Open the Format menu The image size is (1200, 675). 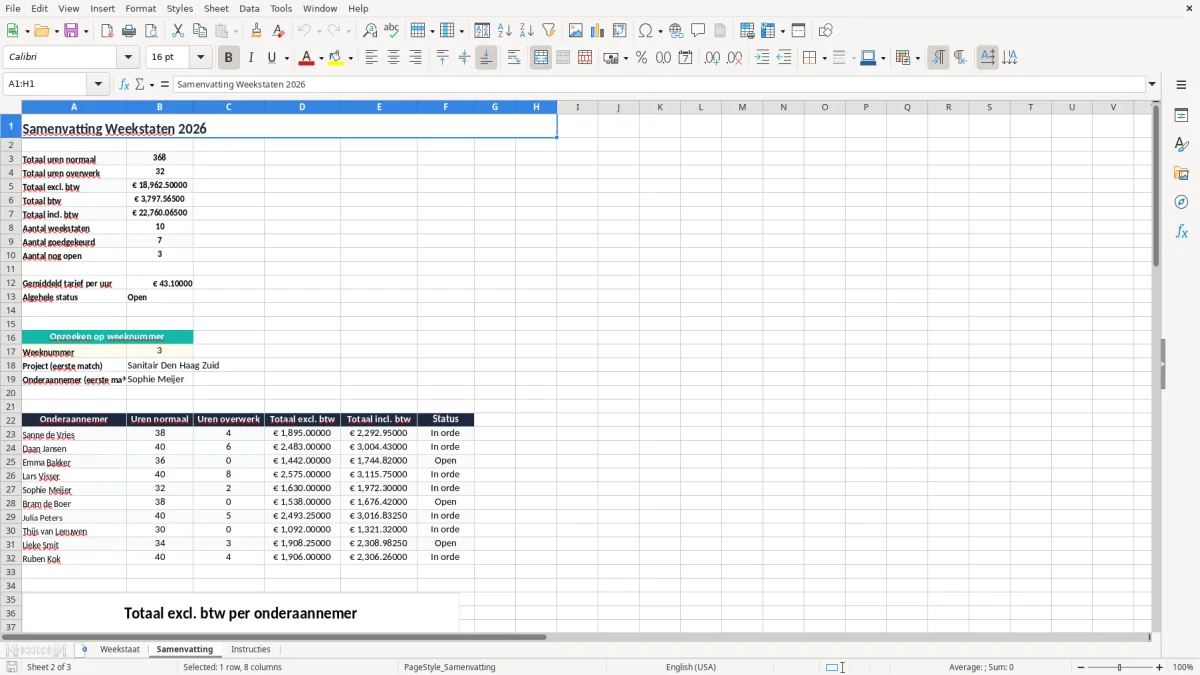140,8
